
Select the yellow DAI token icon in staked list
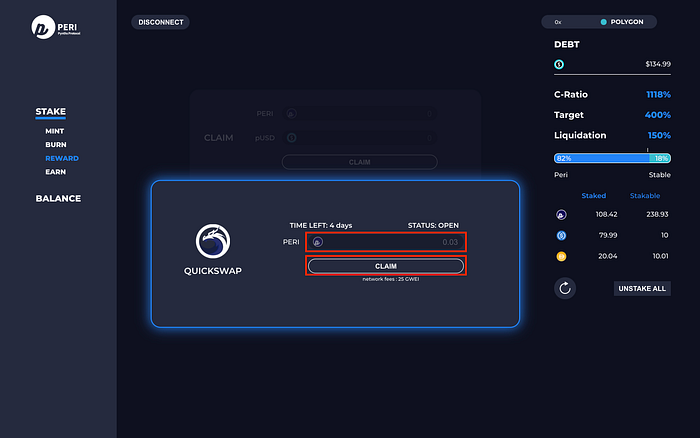click(560, 256)
